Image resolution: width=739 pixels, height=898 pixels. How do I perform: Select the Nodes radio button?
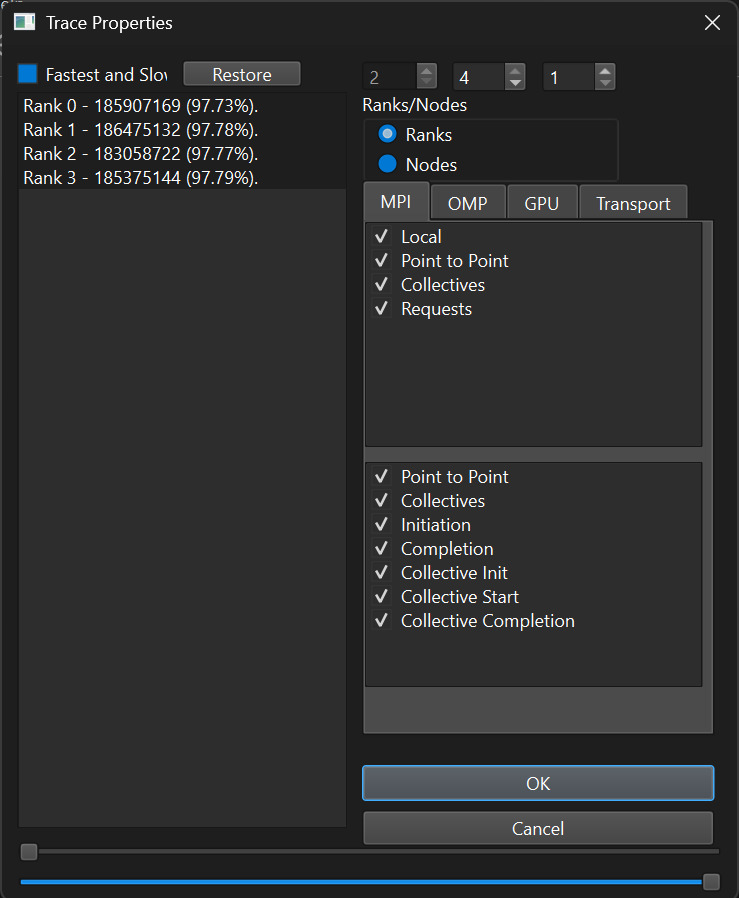pyautogui.click(x=387, y=164)
